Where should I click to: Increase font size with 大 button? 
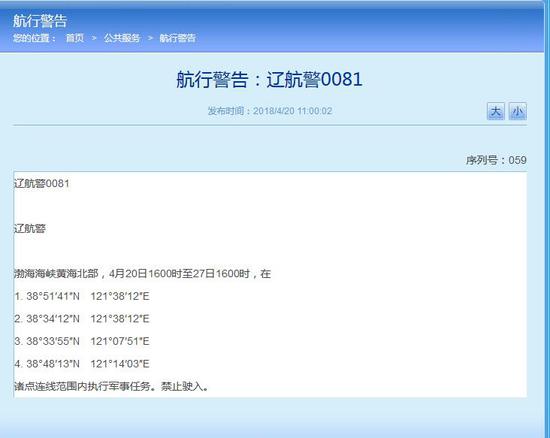click(x=496, y=112)
